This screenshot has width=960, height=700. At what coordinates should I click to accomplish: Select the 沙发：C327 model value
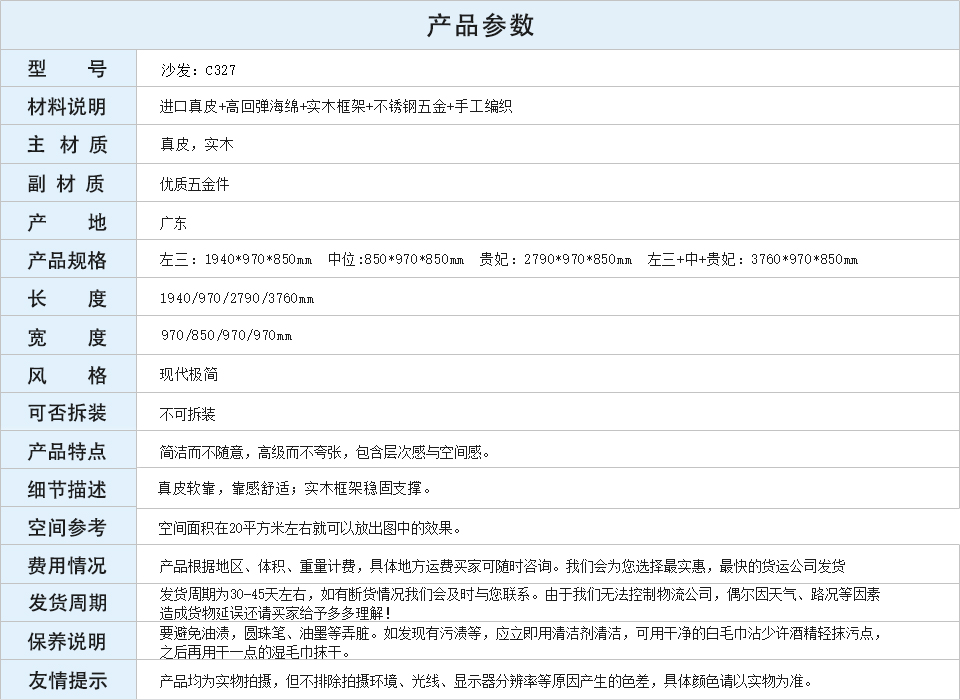(198, 70)
